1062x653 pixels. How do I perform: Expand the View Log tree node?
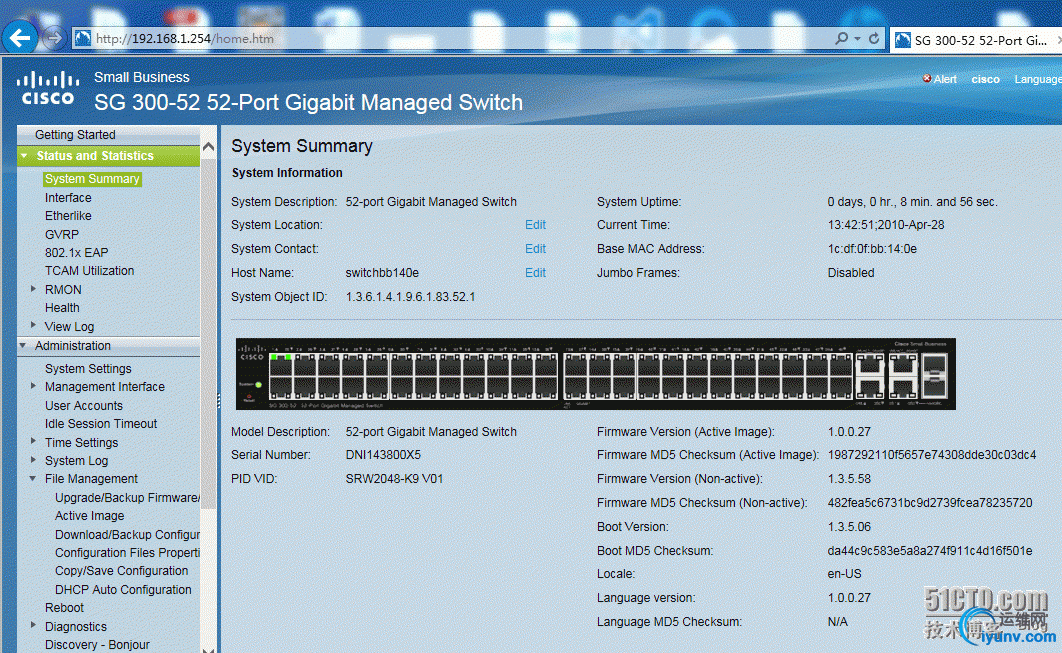point(33,325)
